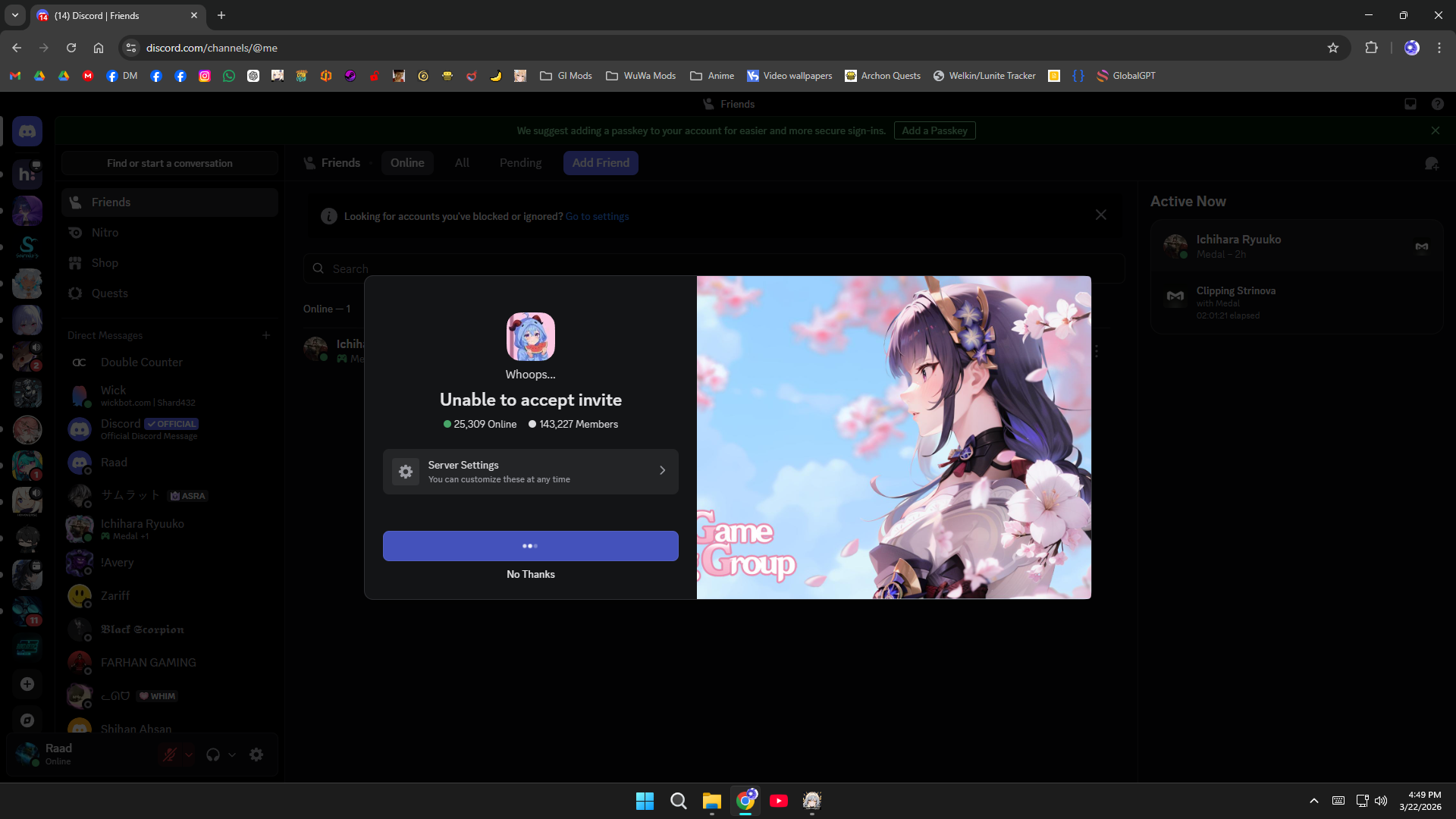Viewport: 1456px width, 819px height.
Task: Open audio output options dropdown arrow
Action: [x=232, y=755]
